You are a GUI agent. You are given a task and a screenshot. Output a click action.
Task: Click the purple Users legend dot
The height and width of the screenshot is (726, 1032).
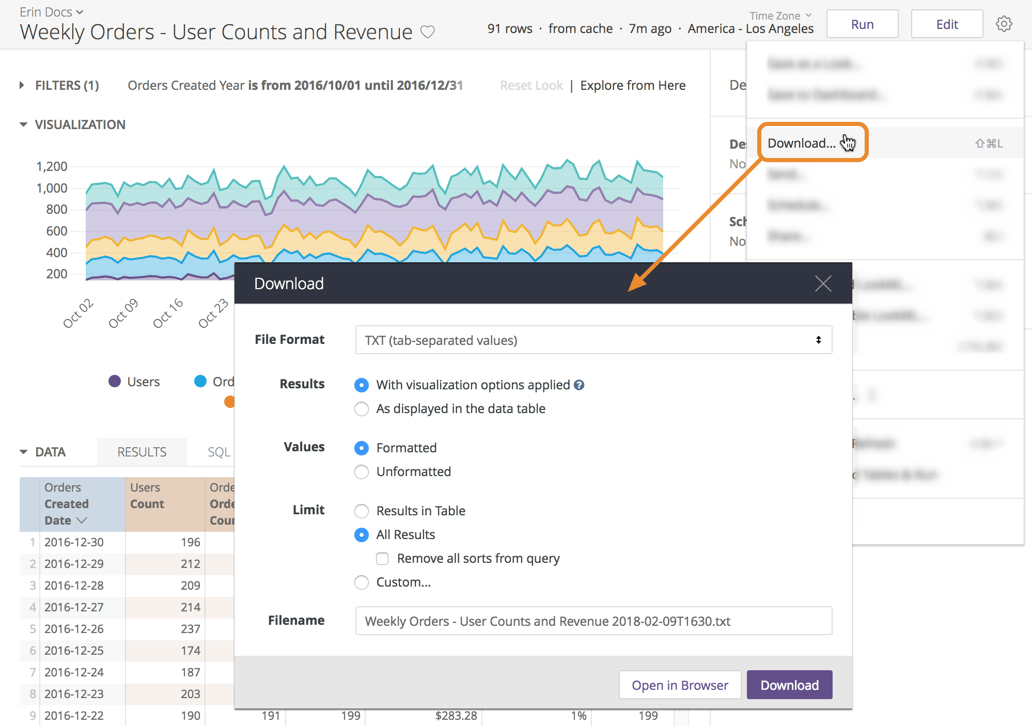[x=115, y=381]
